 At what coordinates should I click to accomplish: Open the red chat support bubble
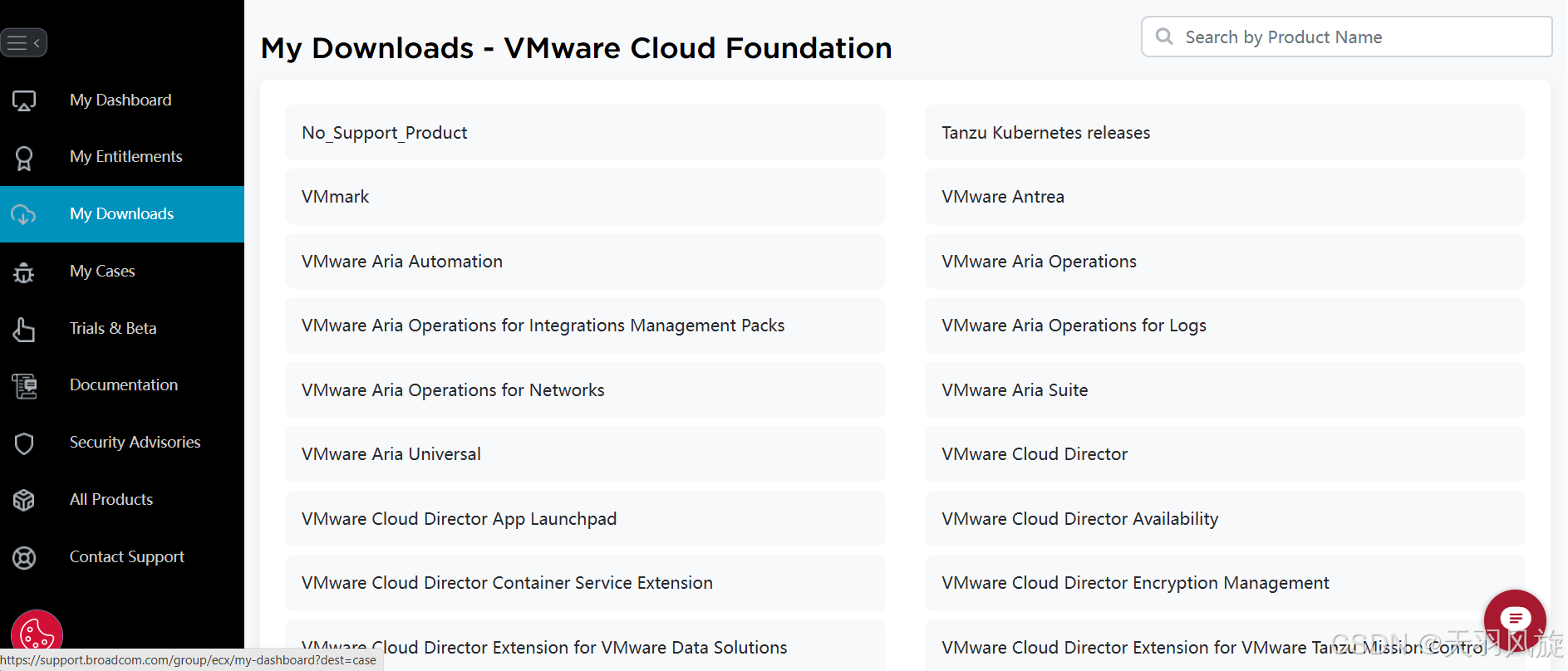[x=1515, y=620]
